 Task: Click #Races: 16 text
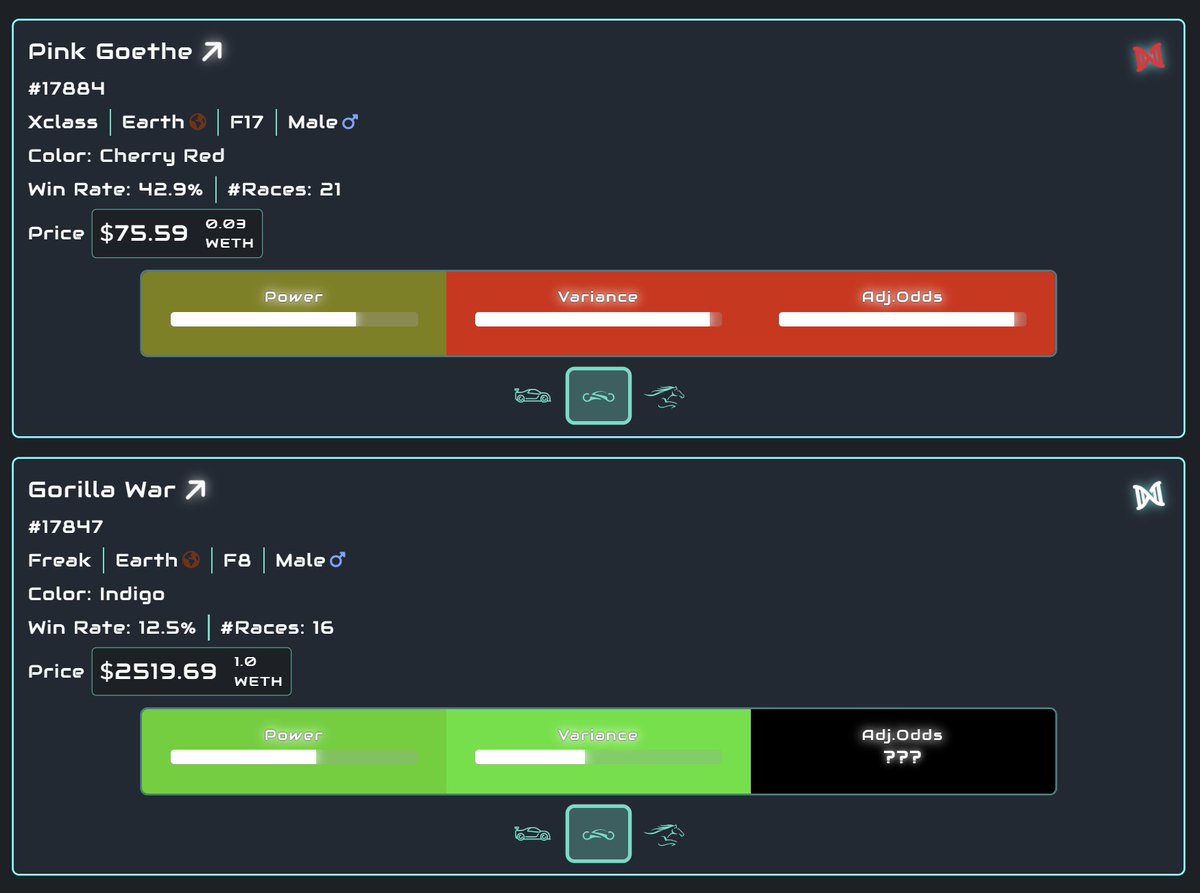(276, 627)
